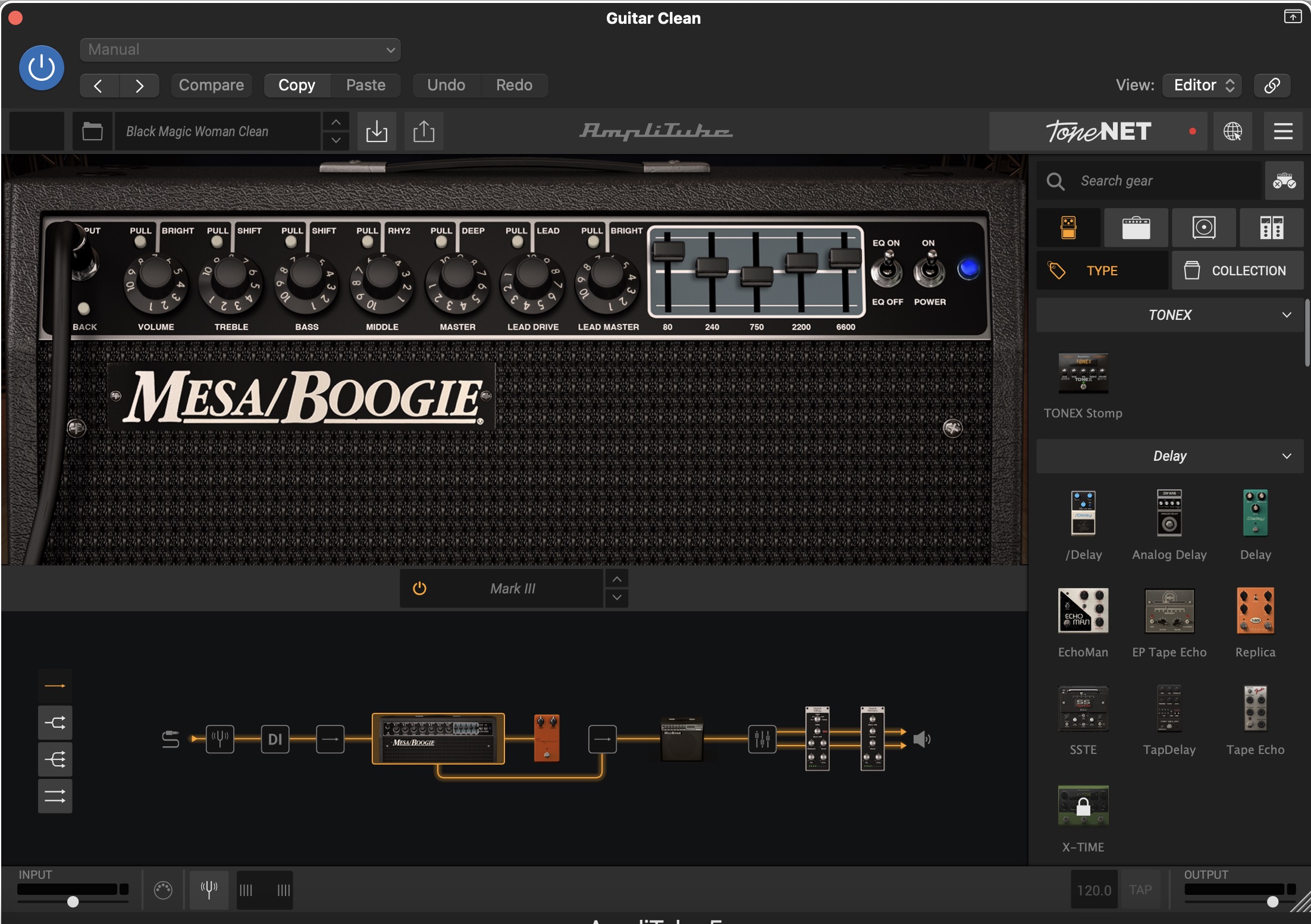This screenshot has width=1311, height=924.
Task: Pull the Treble SHIFT switch
Action: (217, 241)
